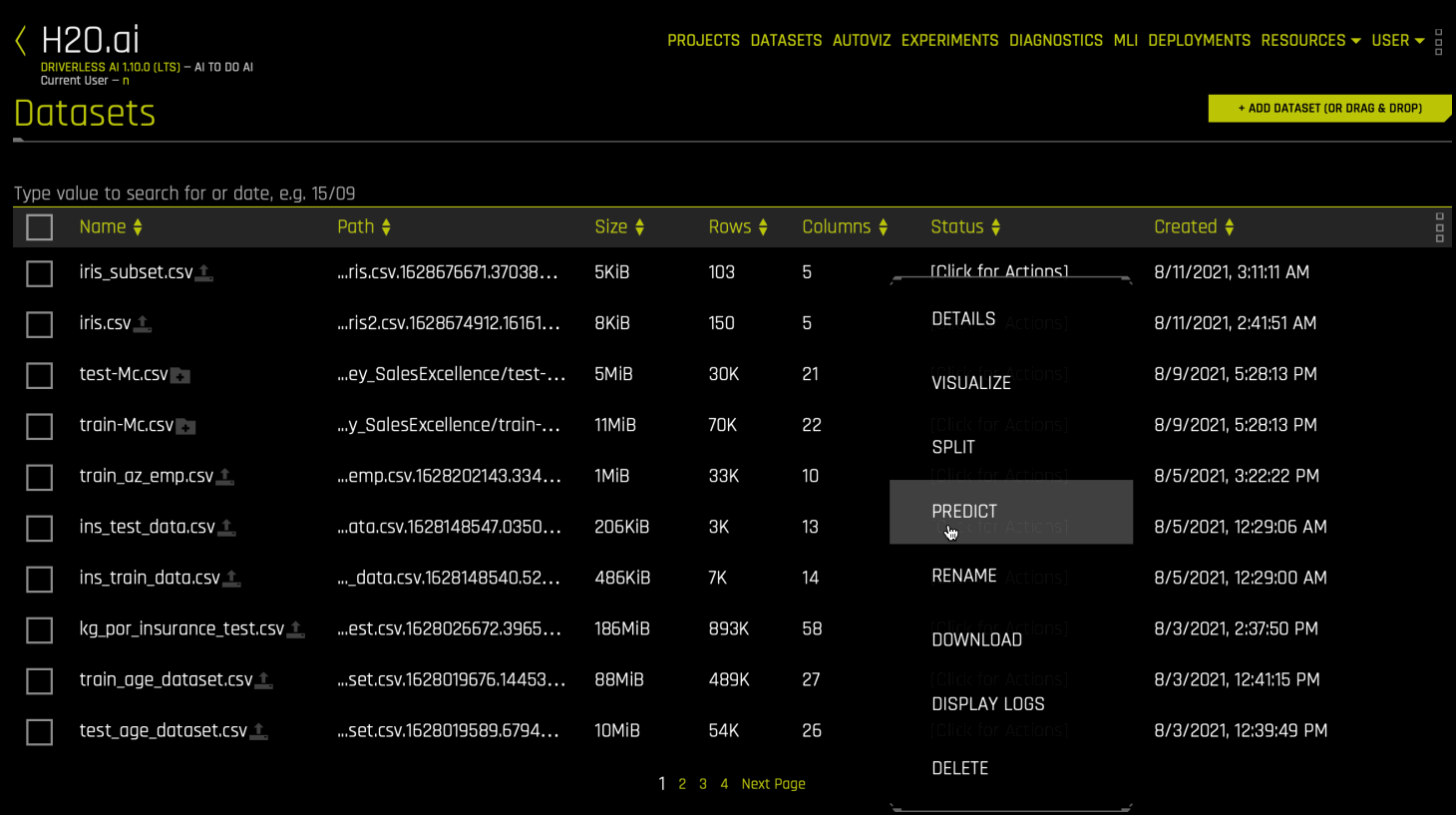Screen dimensions: 1456x815
Task: Click the Next Page link
Action: click(x=773, y=784)
